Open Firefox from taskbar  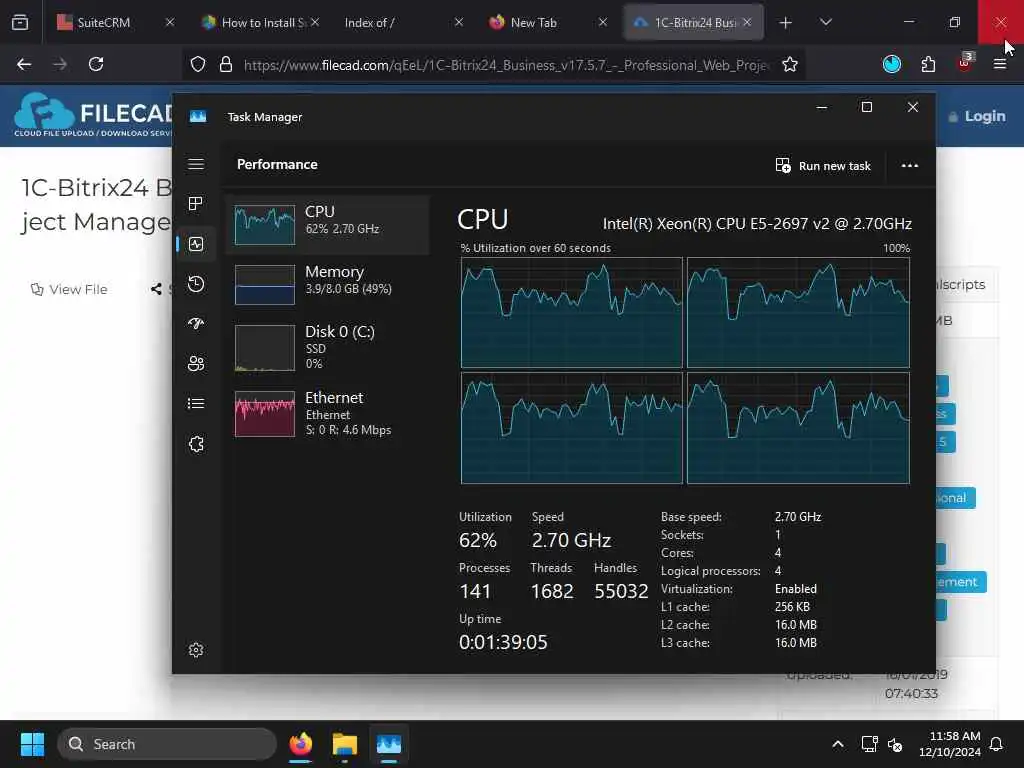tap(300, 744)
